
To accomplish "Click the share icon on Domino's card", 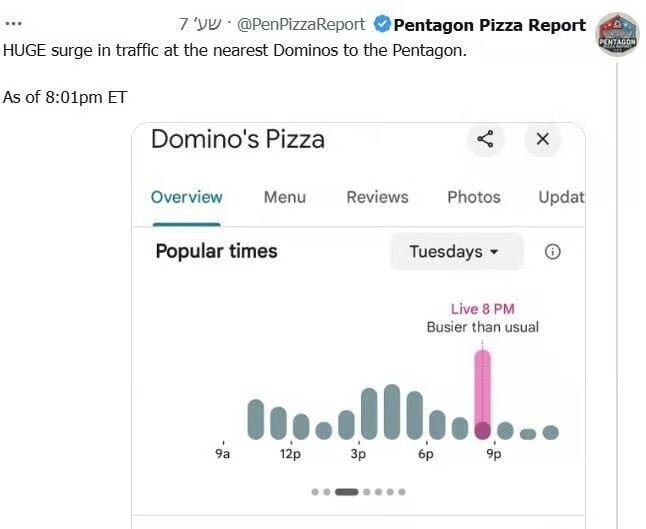I will (485, 139).
